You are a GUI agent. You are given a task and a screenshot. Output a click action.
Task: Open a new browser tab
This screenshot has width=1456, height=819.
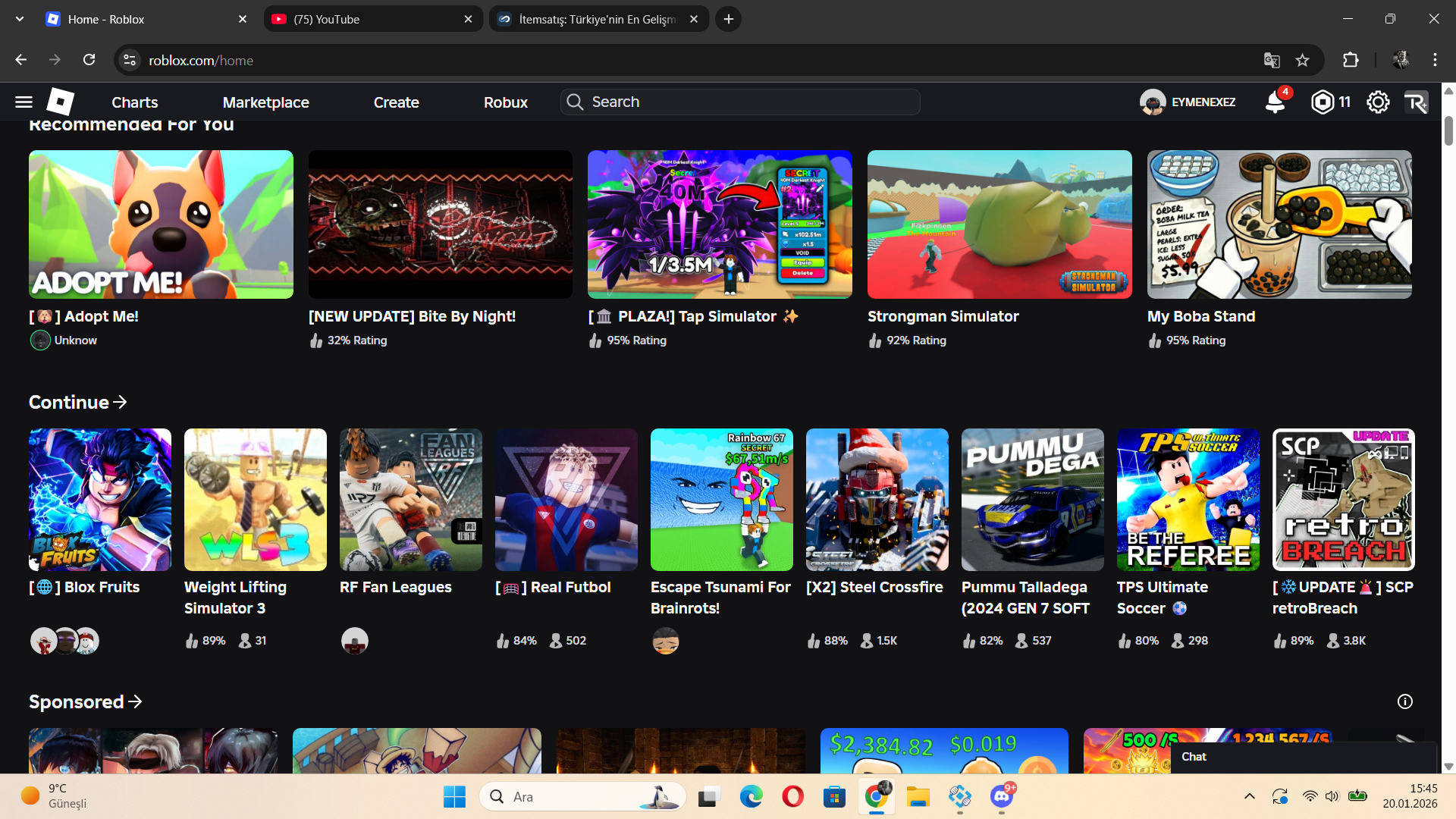(729, 19)
